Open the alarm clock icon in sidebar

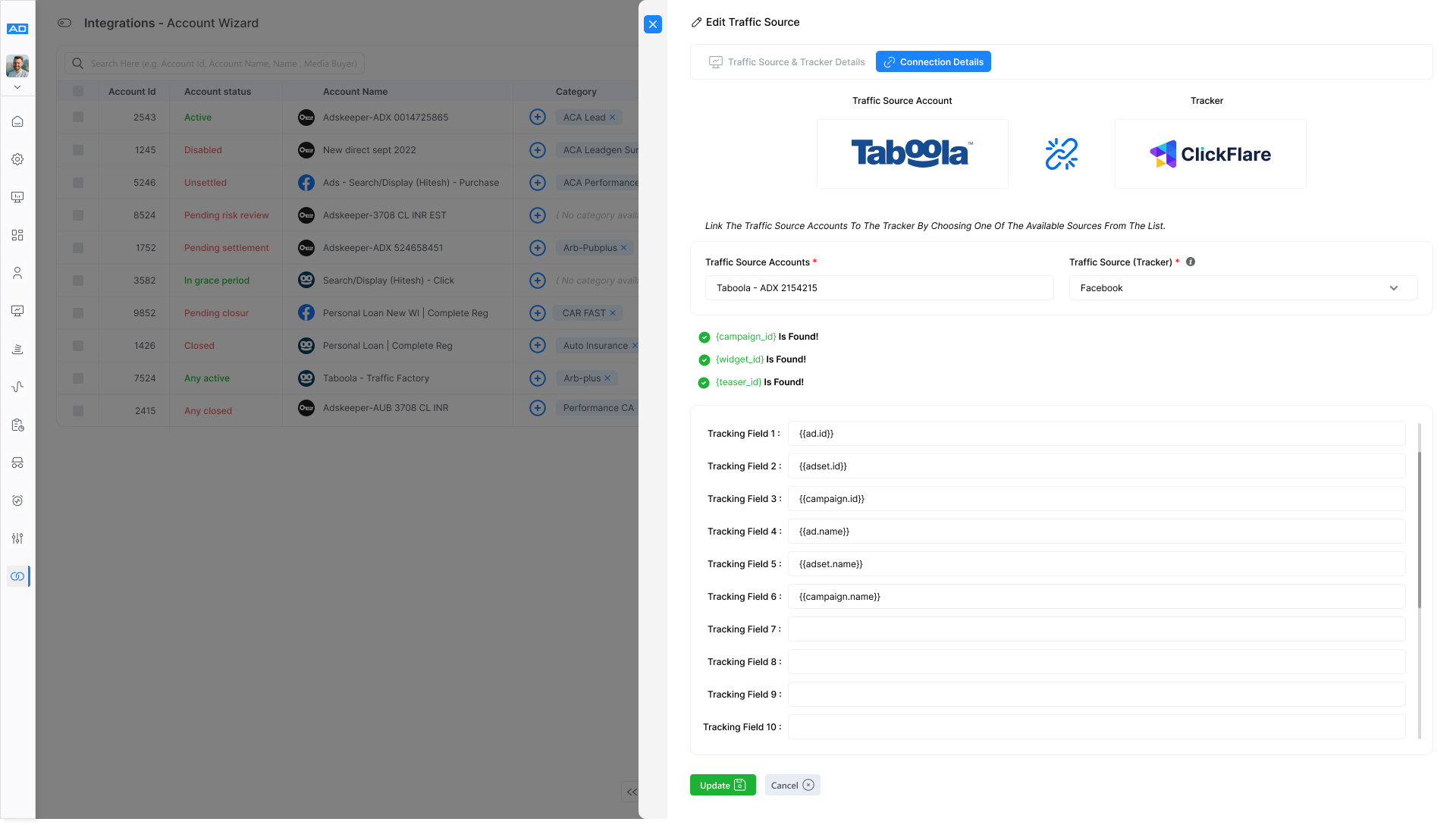click(17, 500)
